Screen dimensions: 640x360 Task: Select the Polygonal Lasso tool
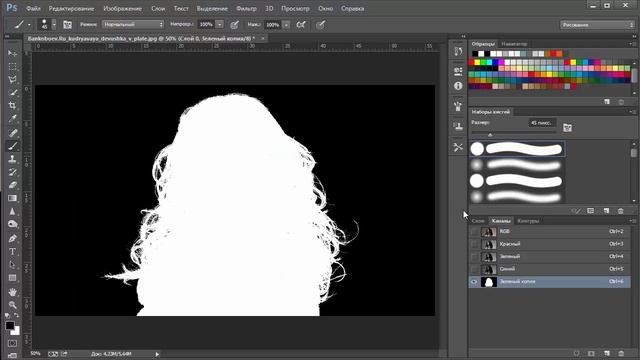[x=12, y=80]
